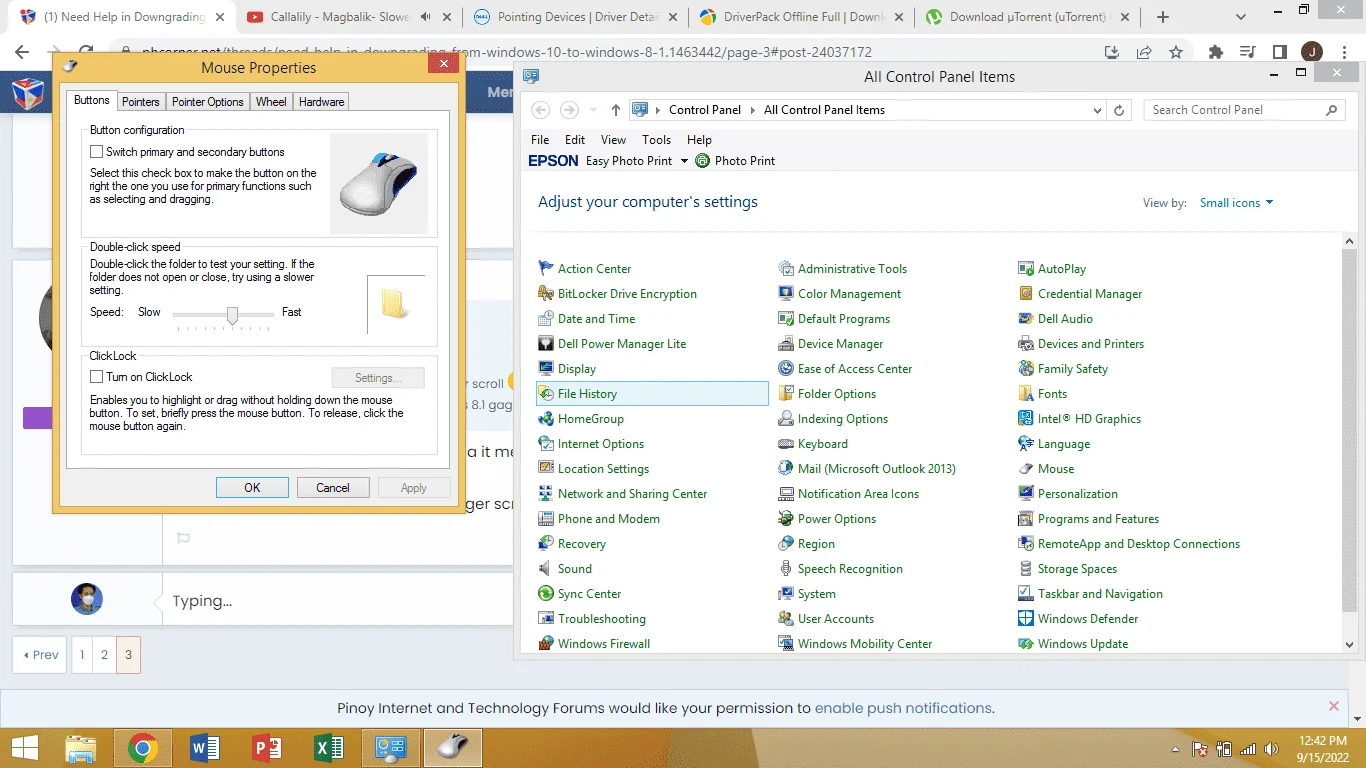The width and height of the screenshot is (1366, 768).
Task: Click the double-click speed slider thumb
Action: point(232,316)
